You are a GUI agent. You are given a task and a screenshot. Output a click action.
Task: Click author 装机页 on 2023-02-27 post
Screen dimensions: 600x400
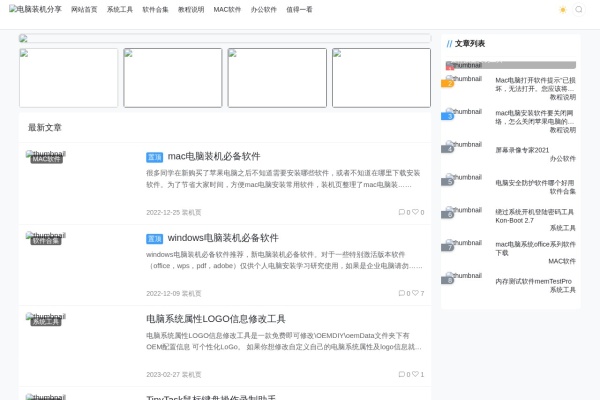(191, 375)
